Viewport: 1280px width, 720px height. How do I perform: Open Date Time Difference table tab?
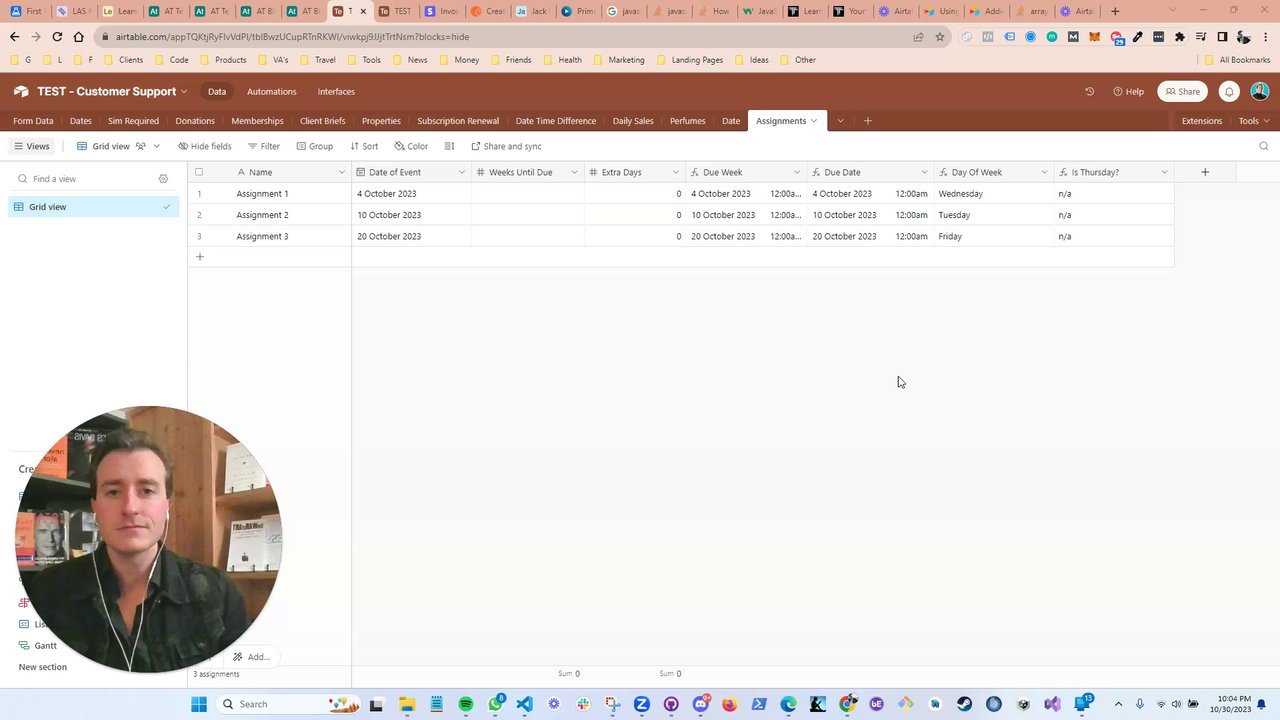(x=556, y=121)
